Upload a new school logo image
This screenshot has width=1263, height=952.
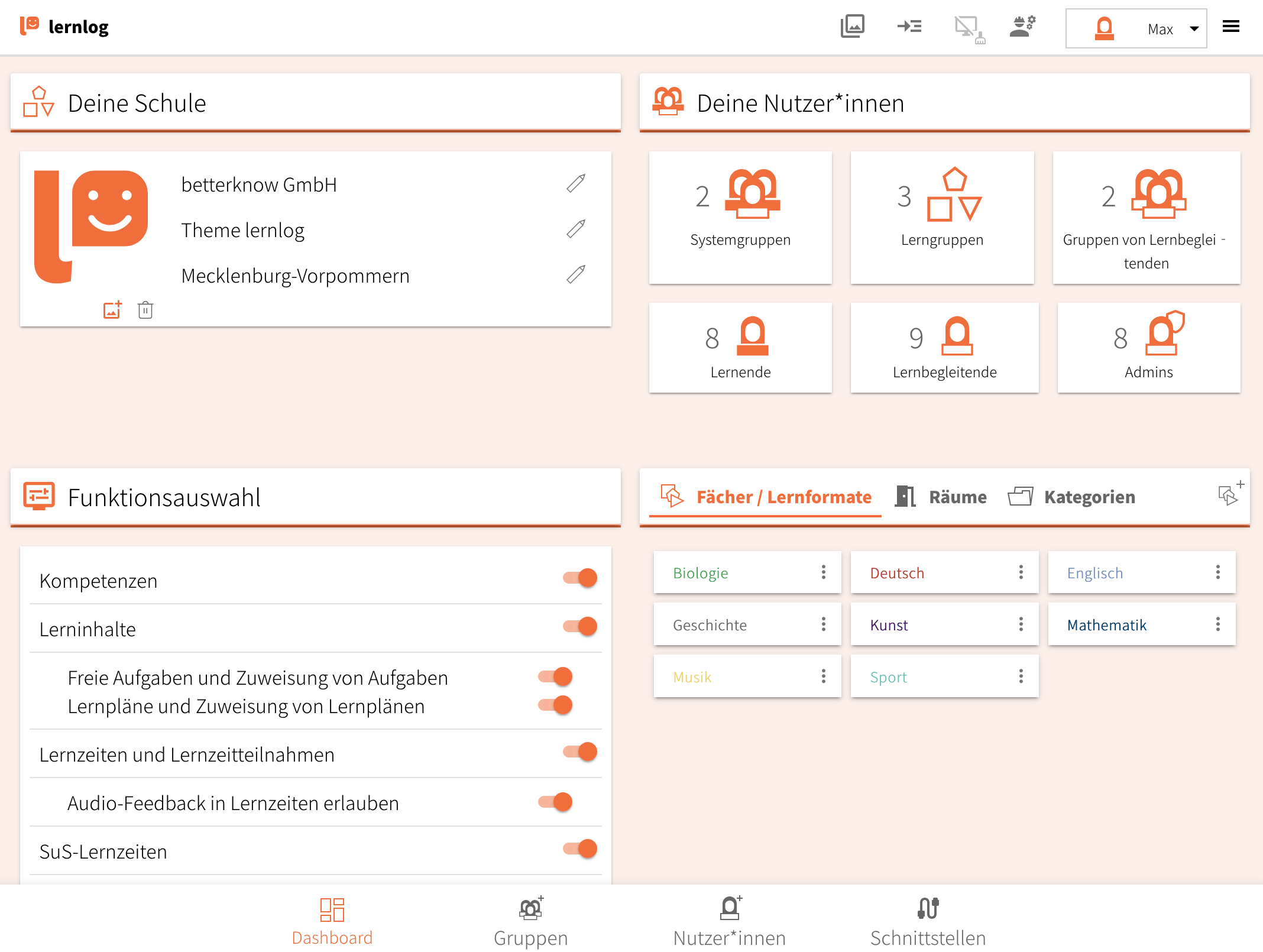click(x=112, y=310)
